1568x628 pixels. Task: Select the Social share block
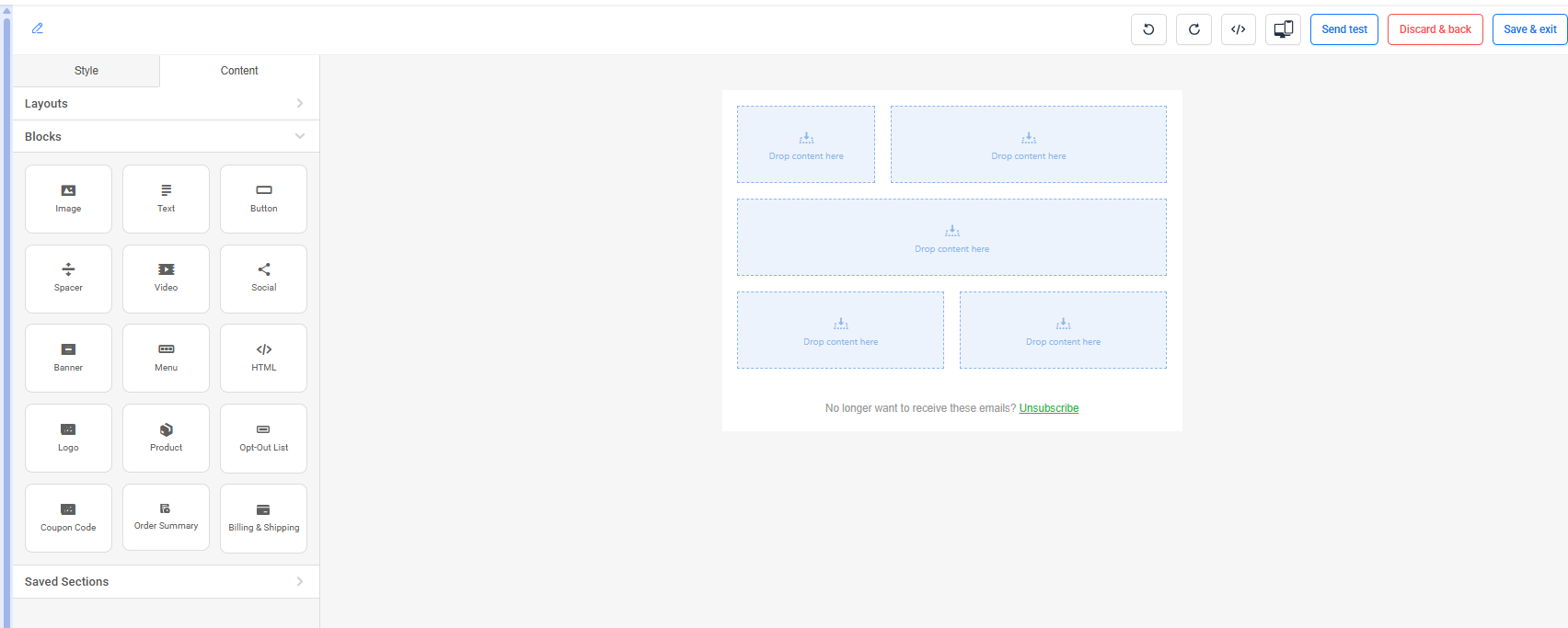[263, 279]
